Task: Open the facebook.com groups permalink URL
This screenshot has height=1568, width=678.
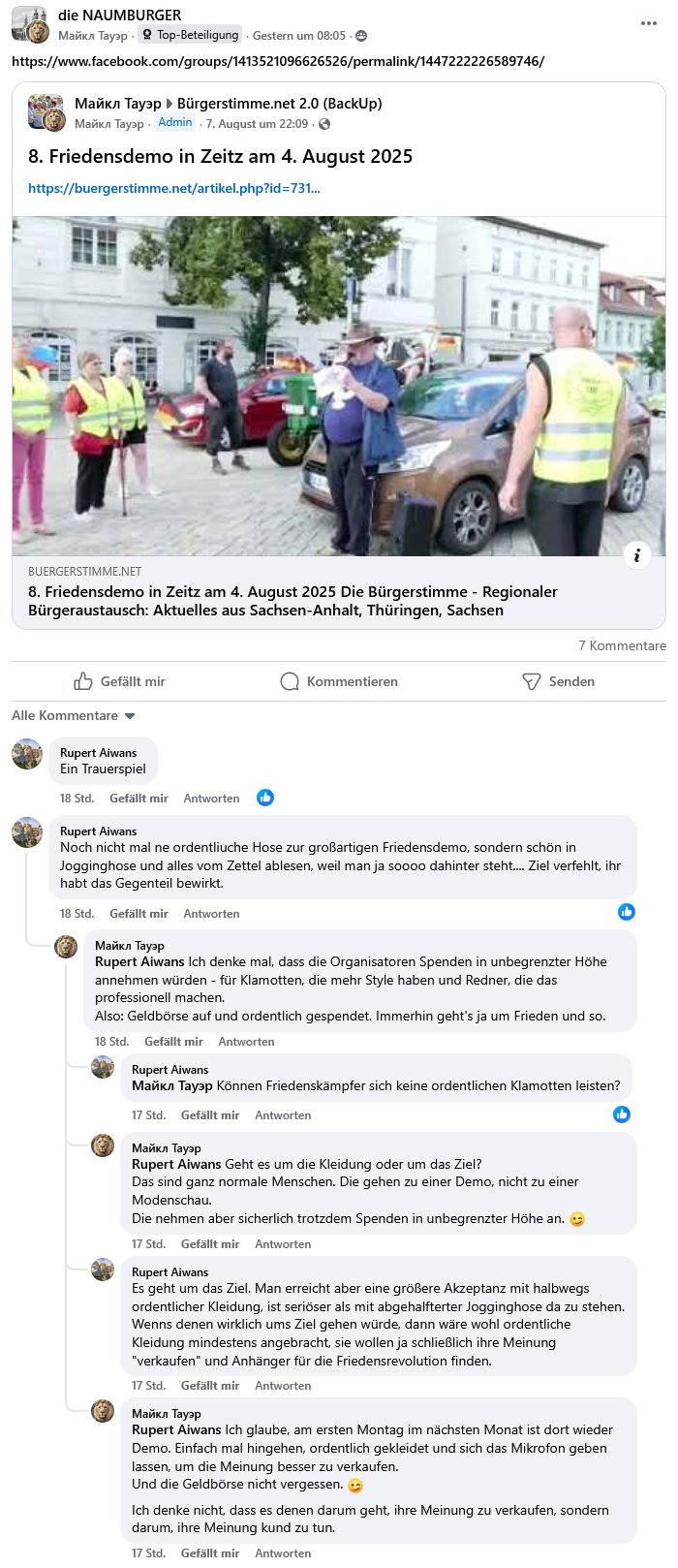Action: point(278,61)
